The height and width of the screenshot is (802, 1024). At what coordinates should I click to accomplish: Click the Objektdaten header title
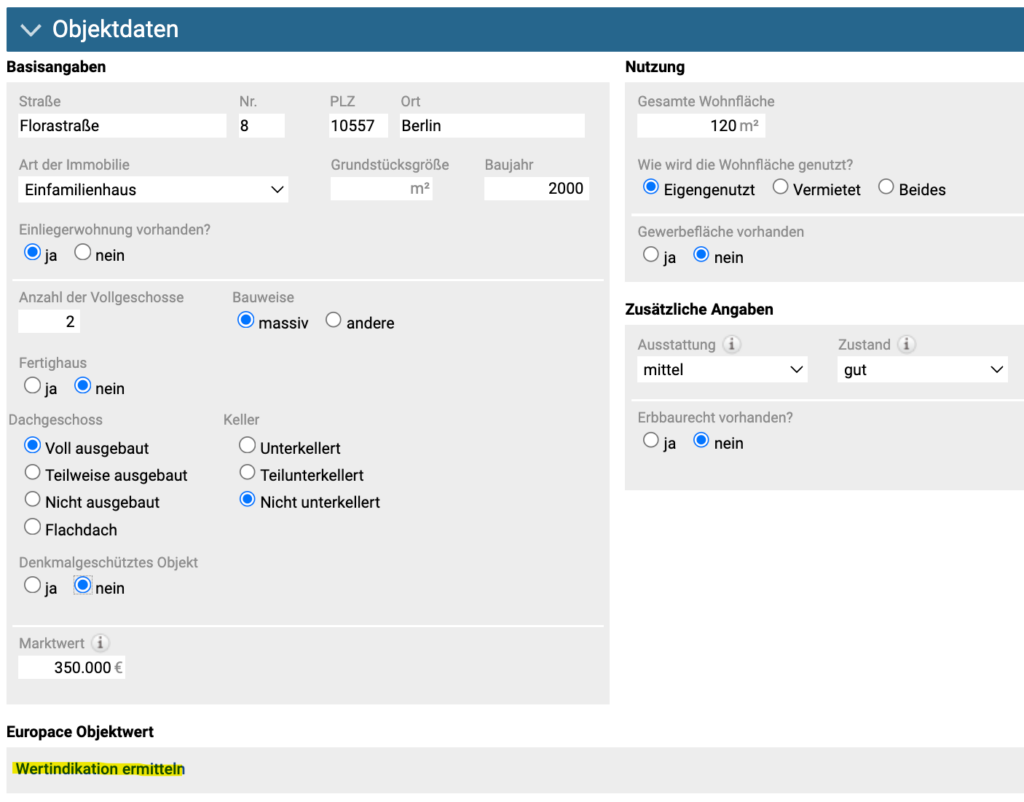115,30
